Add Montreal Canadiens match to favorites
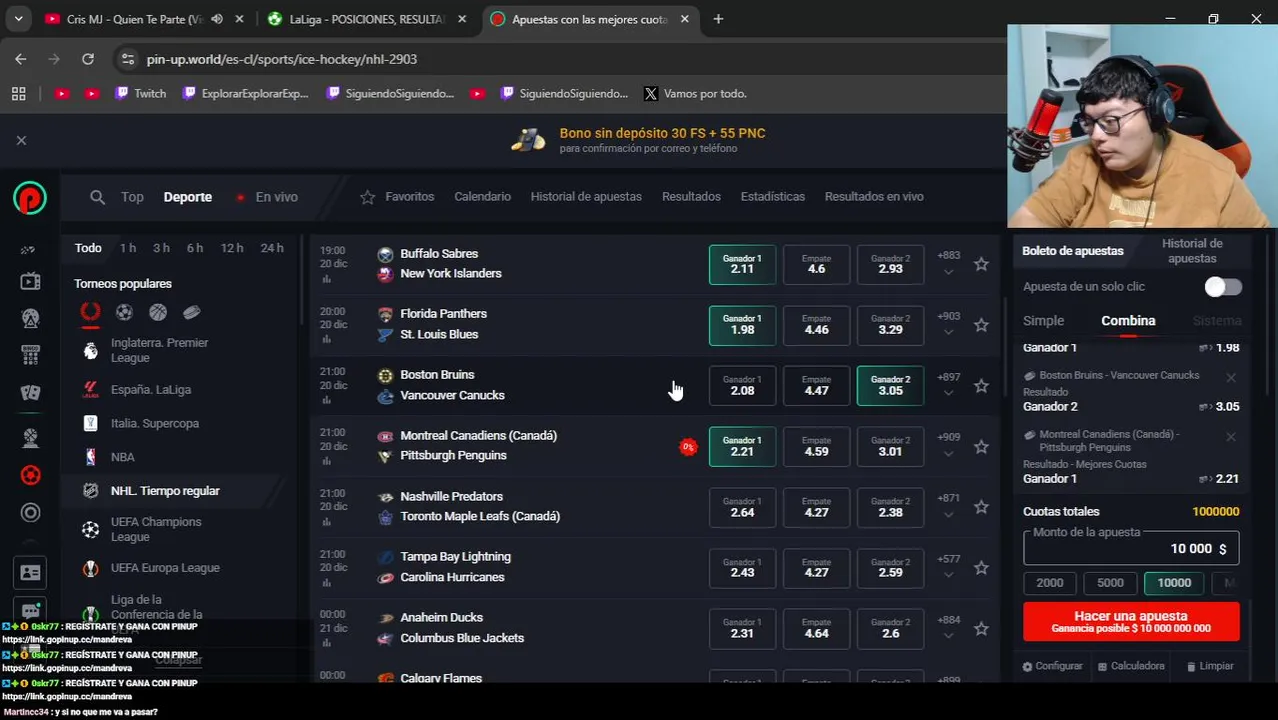 pos(981,447)
